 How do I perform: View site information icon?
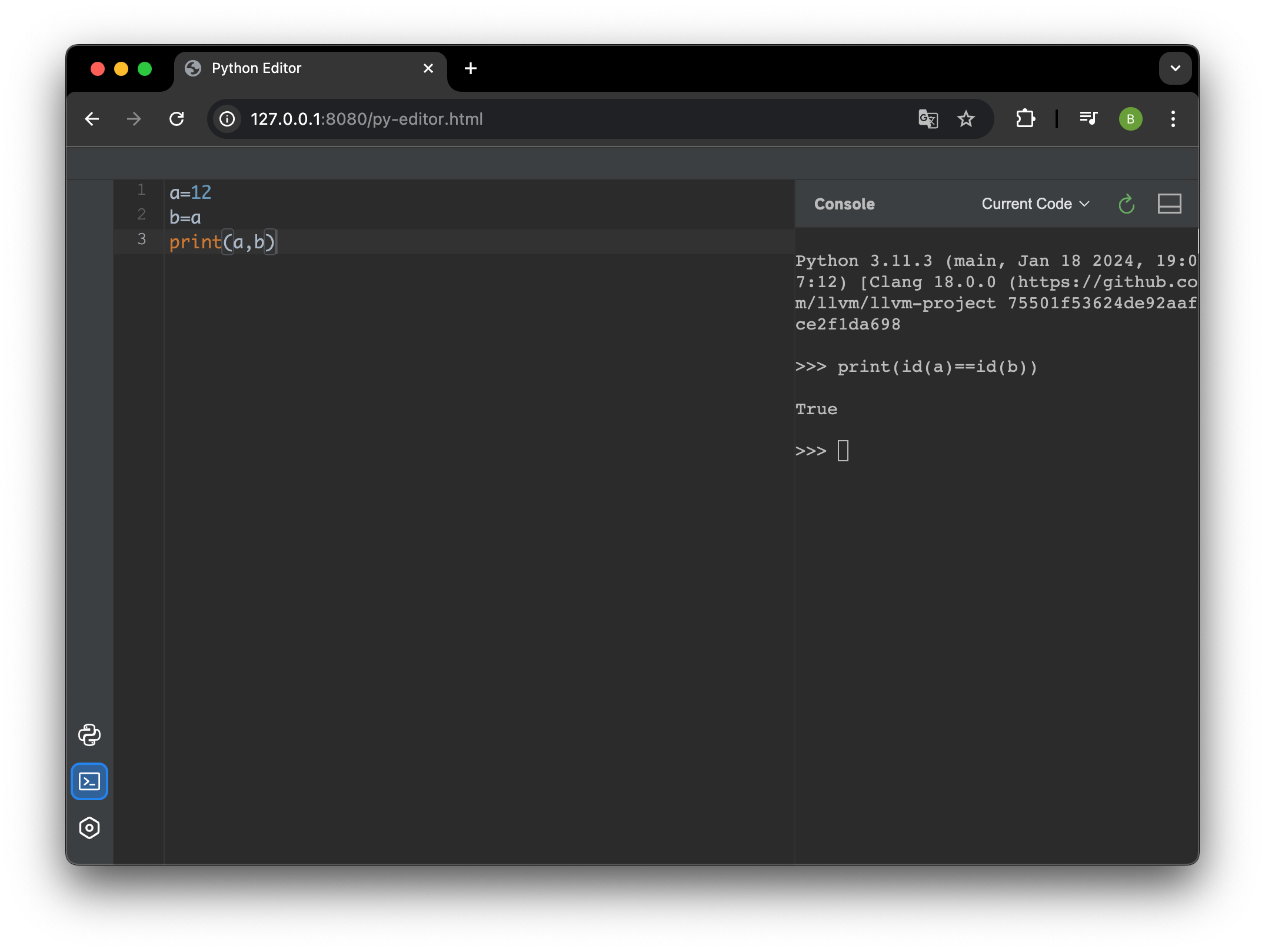click(x=227, y=119)
